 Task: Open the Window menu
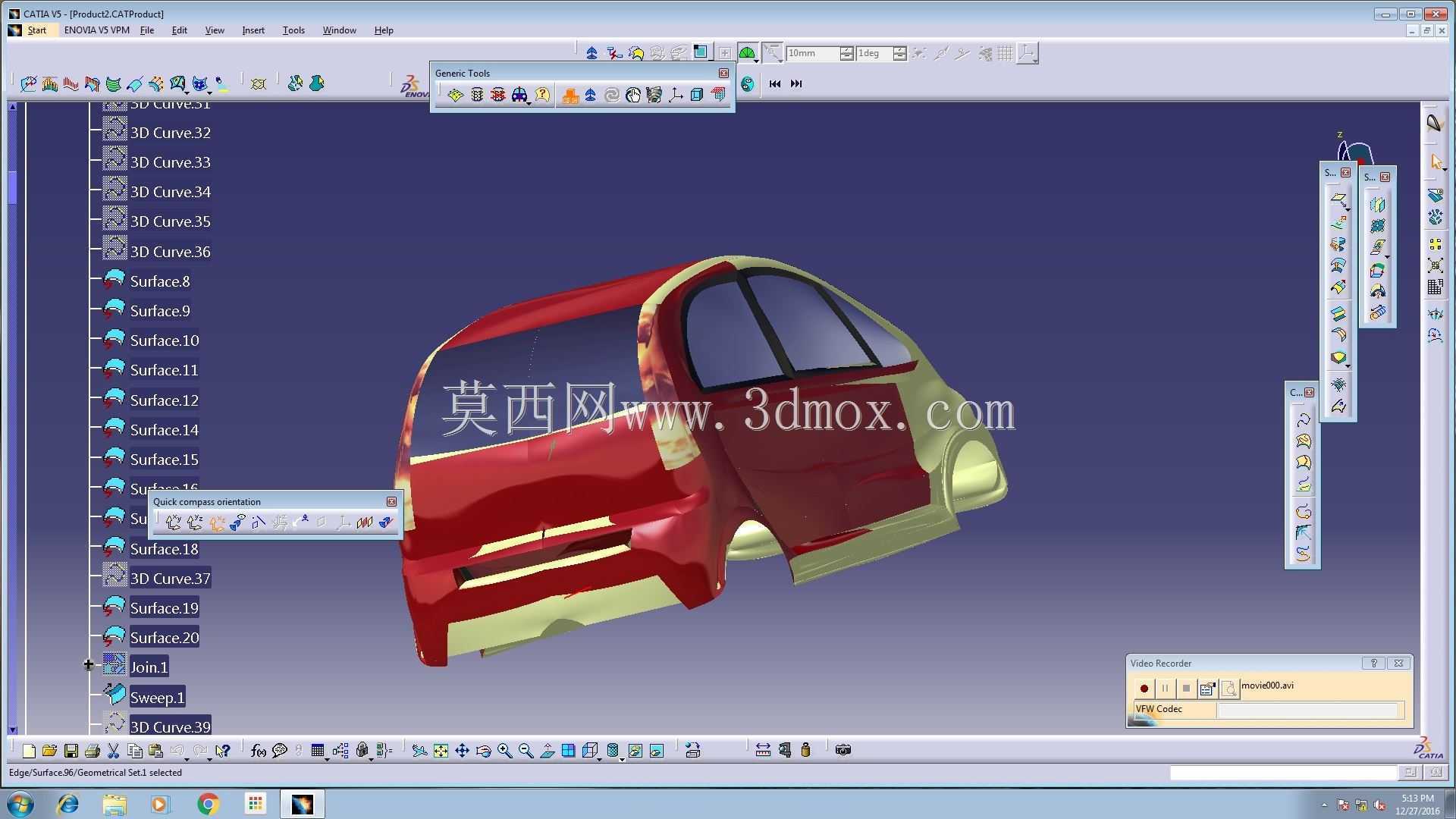339,30
